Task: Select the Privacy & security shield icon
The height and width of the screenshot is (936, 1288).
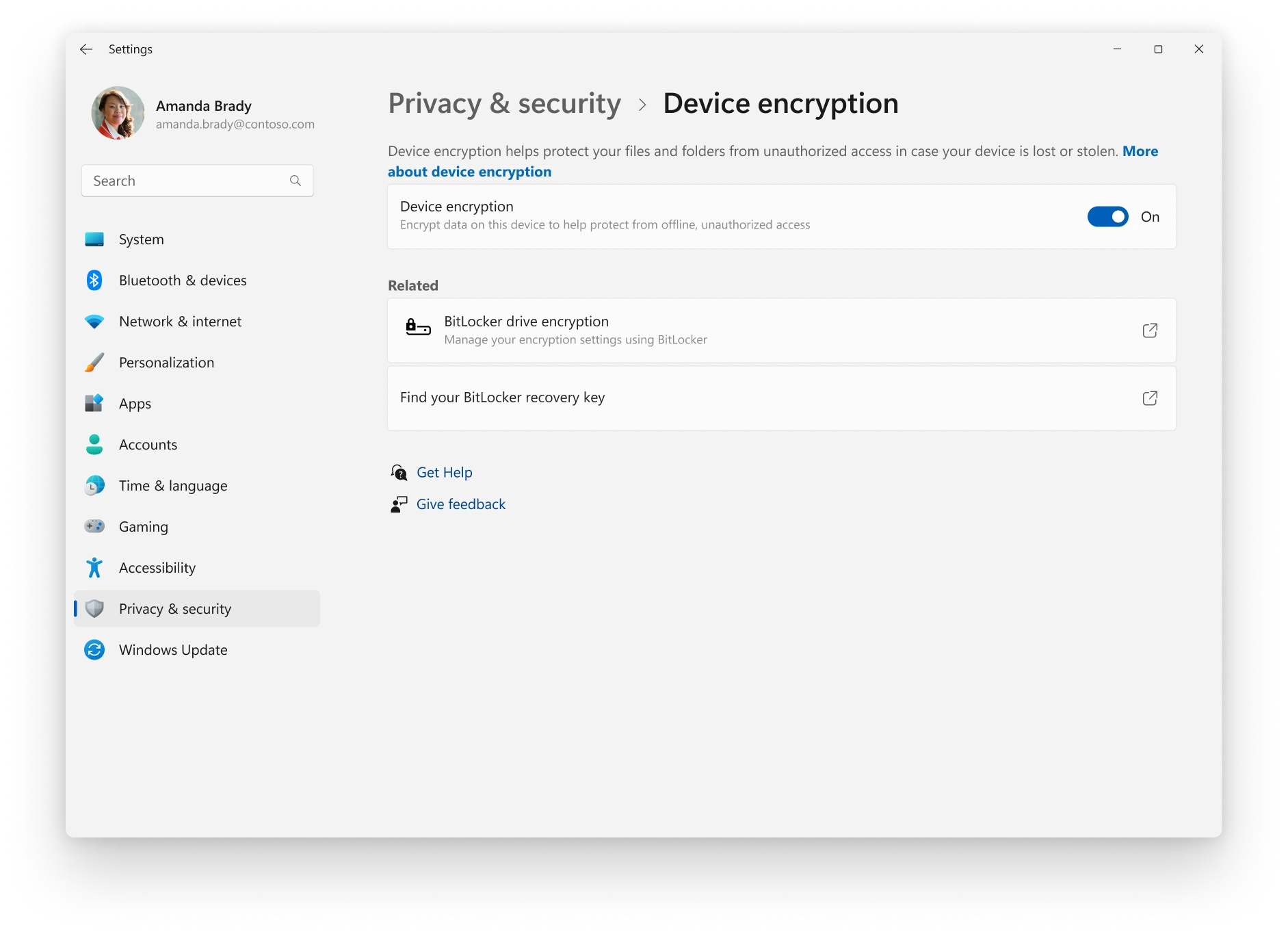Action: 94,609
